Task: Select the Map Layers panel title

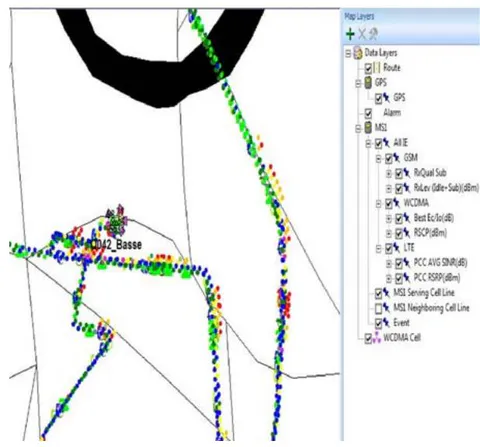Action: 359,16
